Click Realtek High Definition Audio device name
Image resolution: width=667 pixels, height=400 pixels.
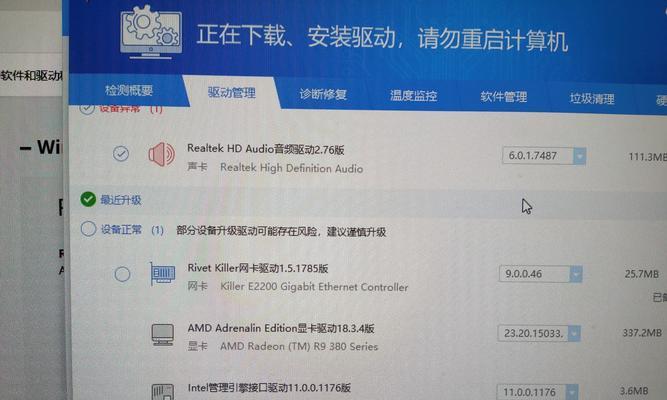click(x=291, y=168)
